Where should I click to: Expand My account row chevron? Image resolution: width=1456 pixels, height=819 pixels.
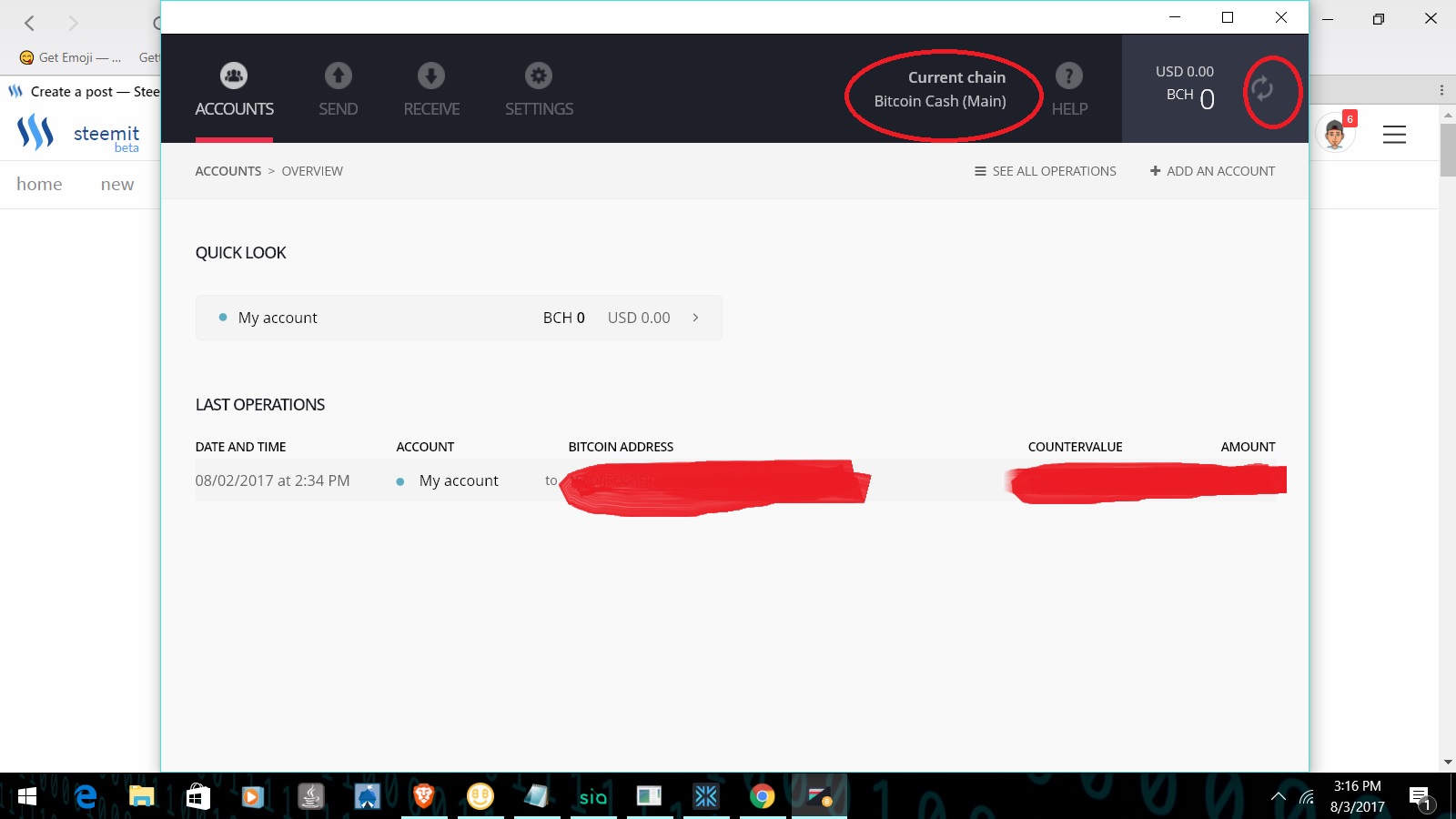[x=695, y=318]
